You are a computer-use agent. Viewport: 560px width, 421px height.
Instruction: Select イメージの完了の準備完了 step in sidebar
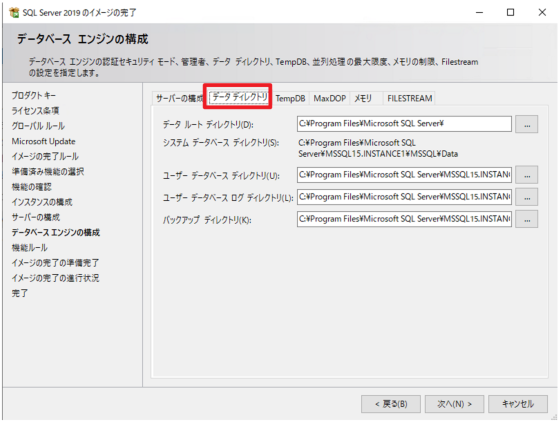click(55, 263)
